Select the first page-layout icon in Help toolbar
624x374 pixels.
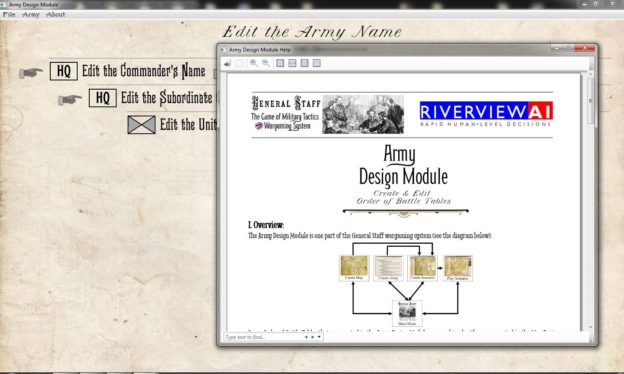[280, 63]
